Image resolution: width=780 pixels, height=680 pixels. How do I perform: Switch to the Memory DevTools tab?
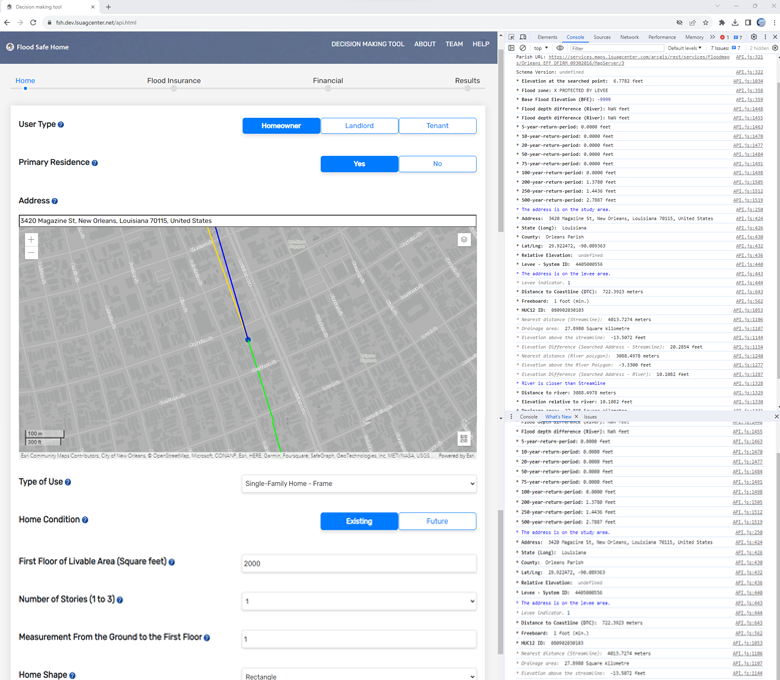(x=694, y=37)
